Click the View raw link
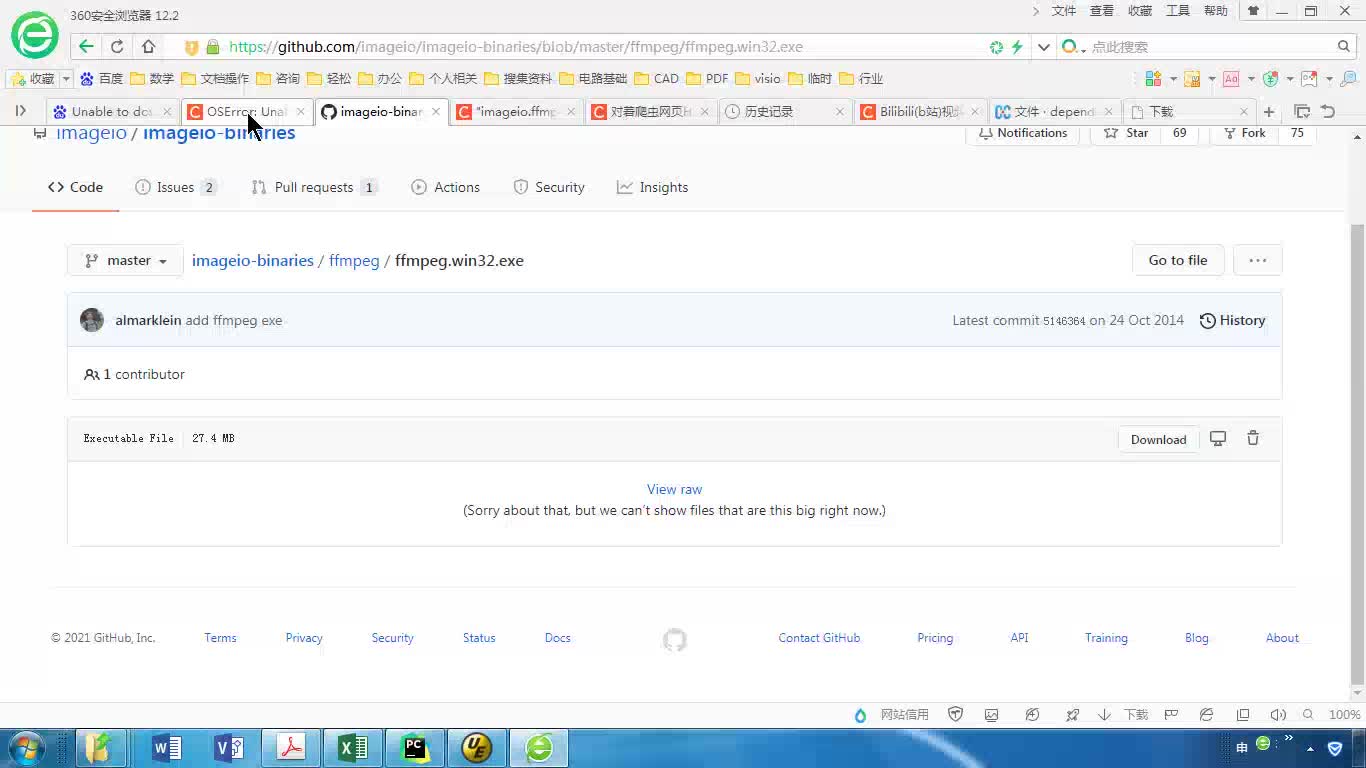1366x768 pixels. pos(674,489)
